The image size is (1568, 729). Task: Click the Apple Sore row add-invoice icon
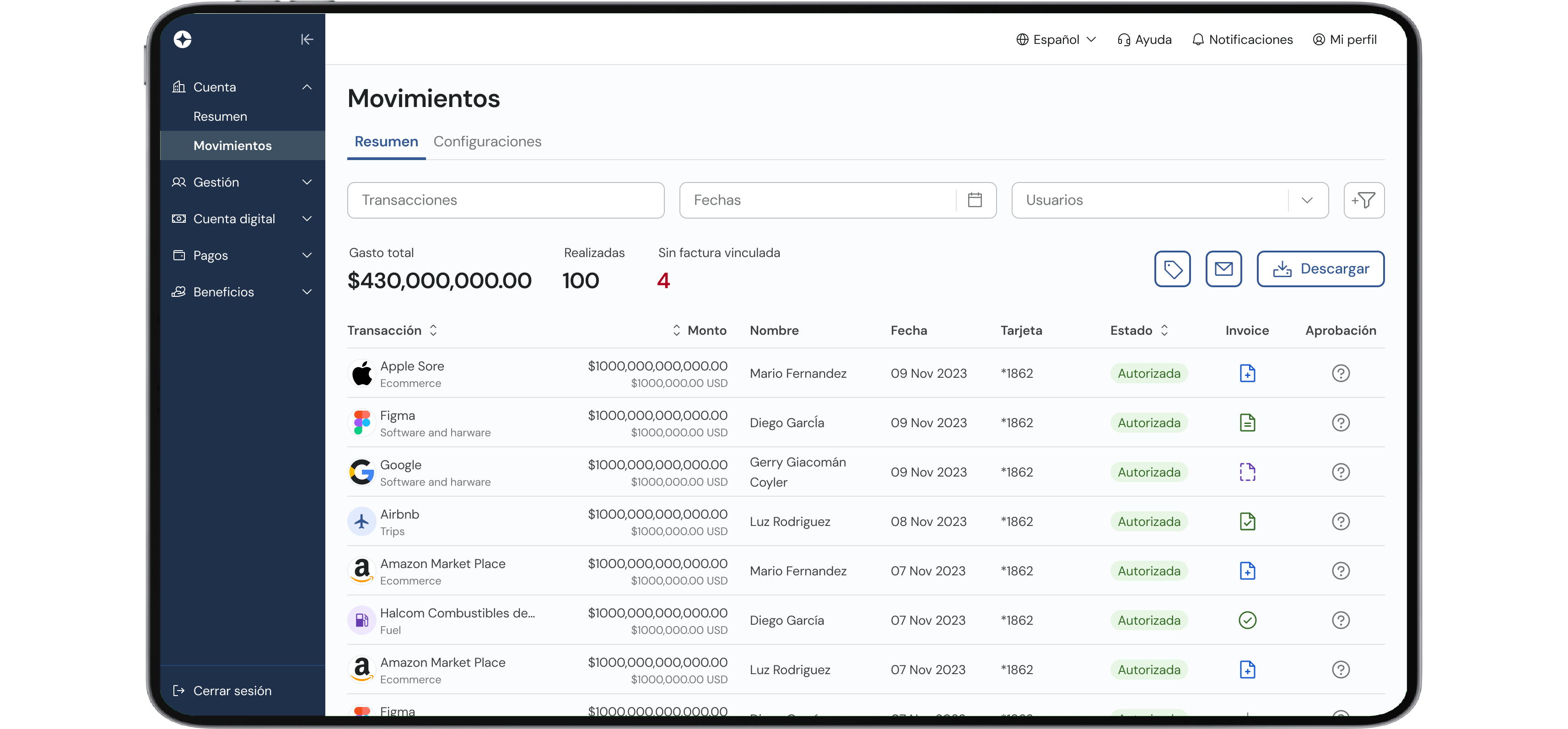pyautogui.click(x=1247, y=373)
